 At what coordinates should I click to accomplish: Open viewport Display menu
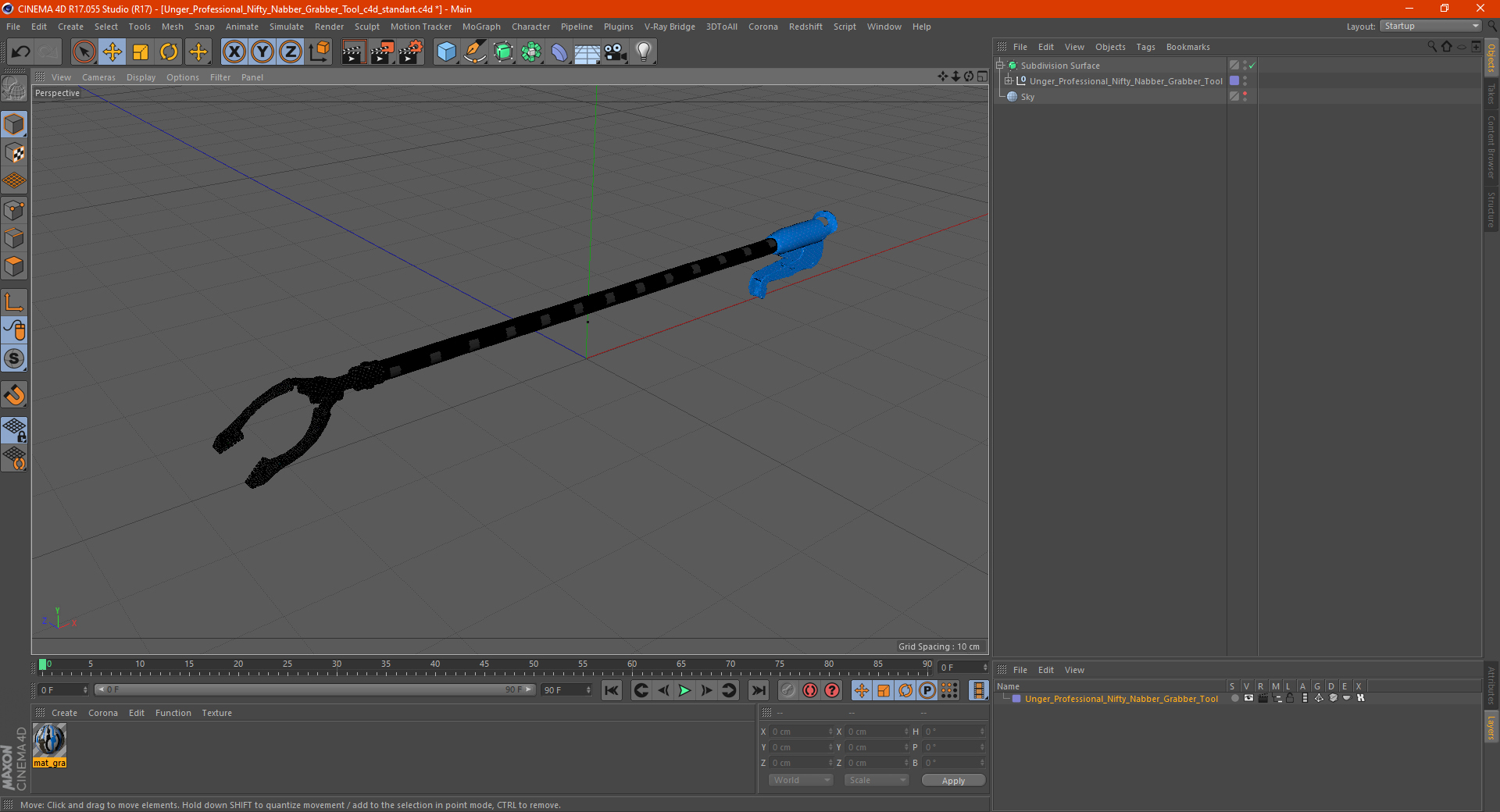click(x=141, y=77)
